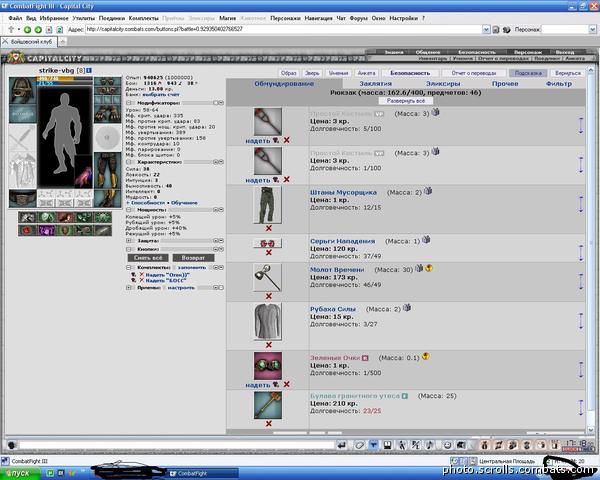This screenshot has width=600, height=480.
Task: Click the equipped leg armor slot
Action: 108,170
